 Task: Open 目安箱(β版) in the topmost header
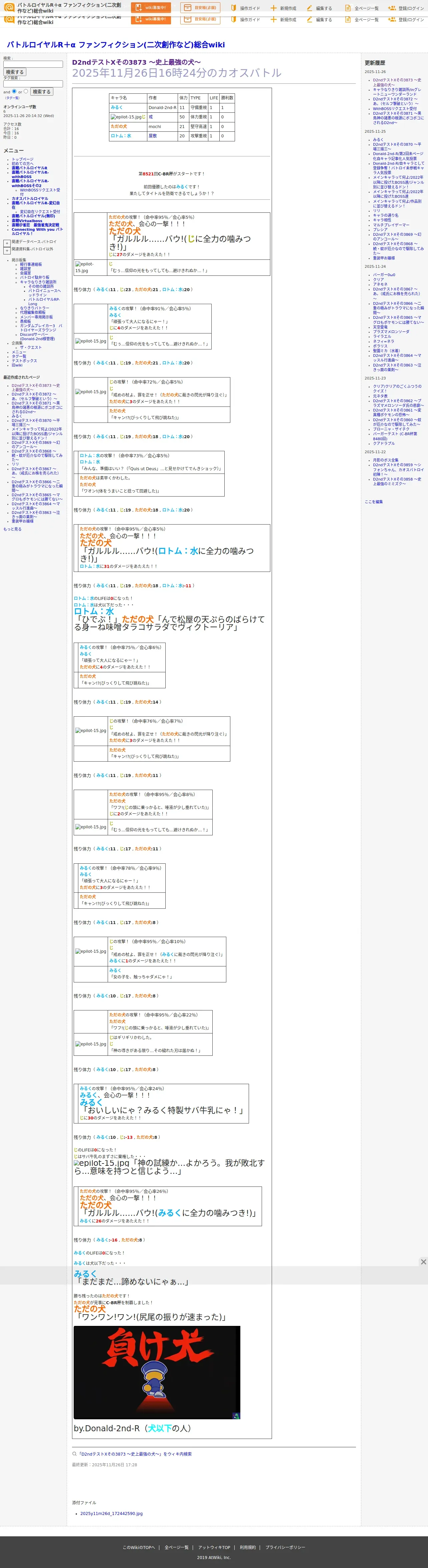(200, 8)
